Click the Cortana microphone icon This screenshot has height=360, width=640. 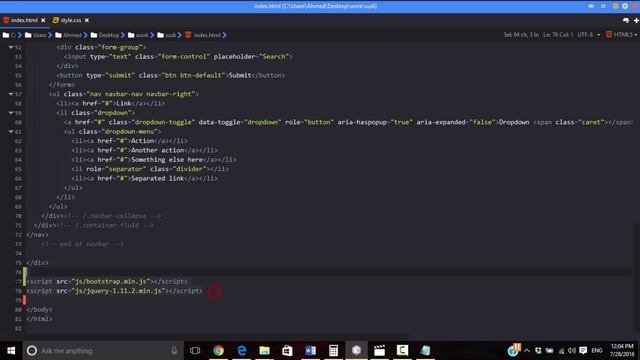pos(174,351)
